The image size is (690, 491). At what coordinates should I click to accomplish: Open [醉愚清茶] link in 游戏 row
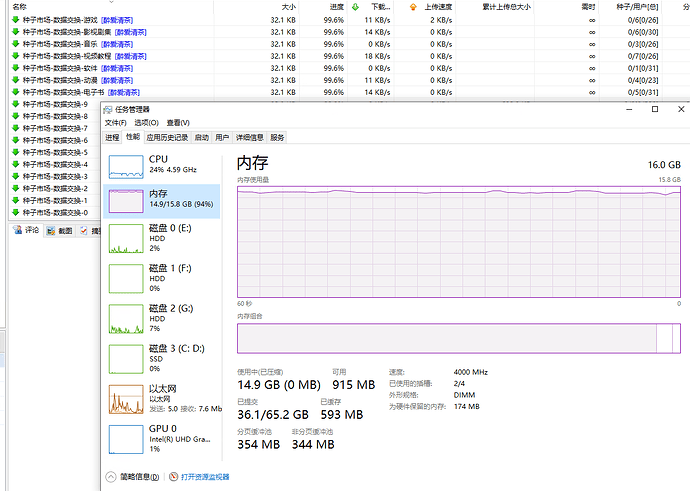117,20
